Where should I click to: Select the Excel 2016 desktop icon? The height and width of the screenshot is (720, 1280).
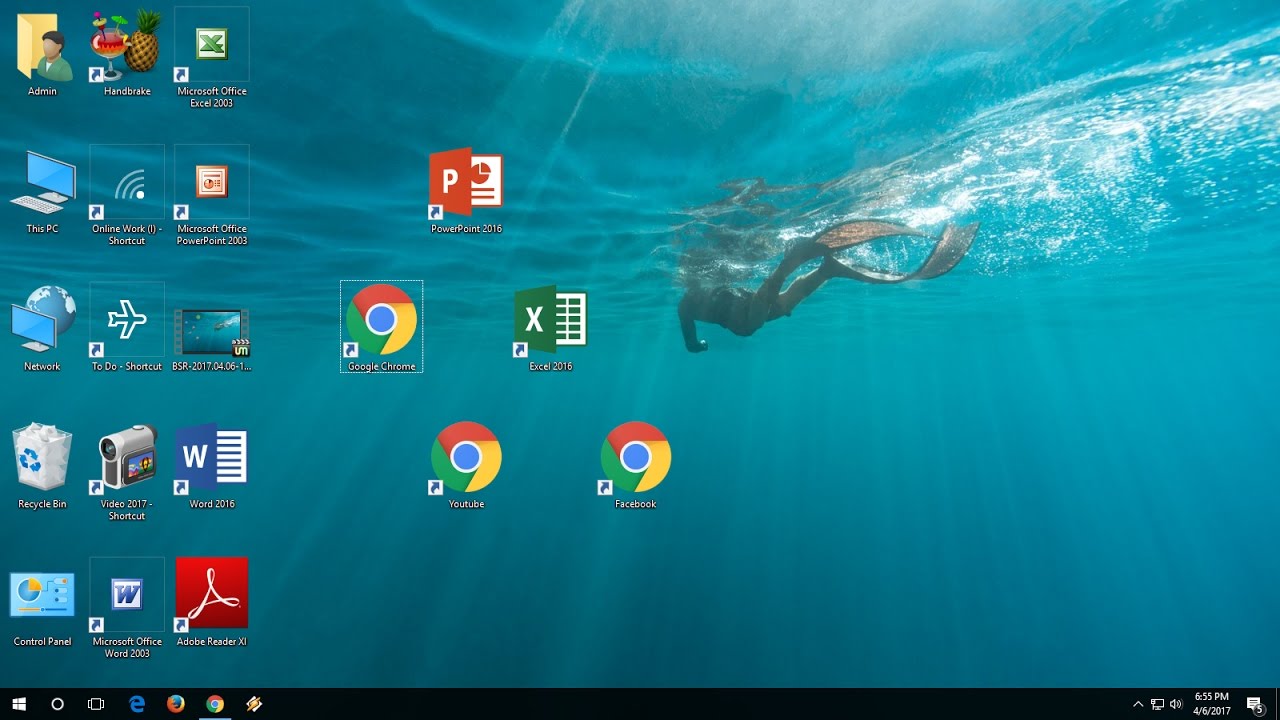[551, 328]
